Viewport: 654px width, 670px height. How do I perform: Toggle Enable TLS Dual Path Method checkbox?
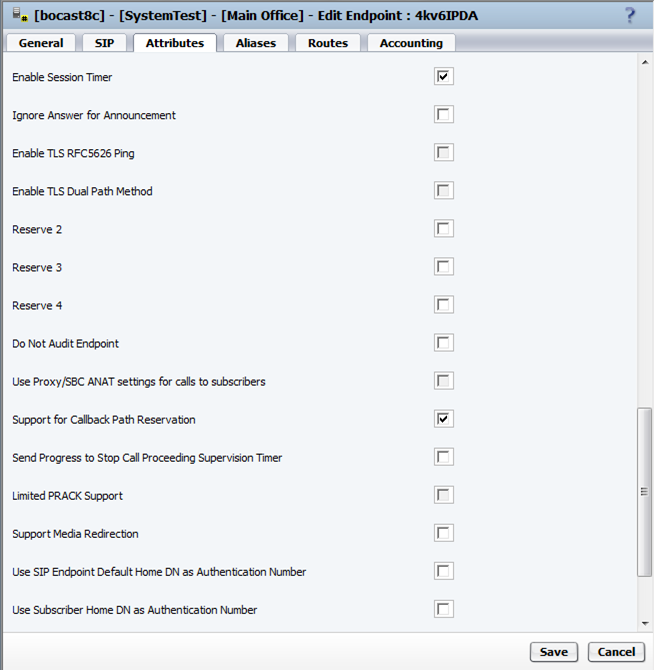443,191
